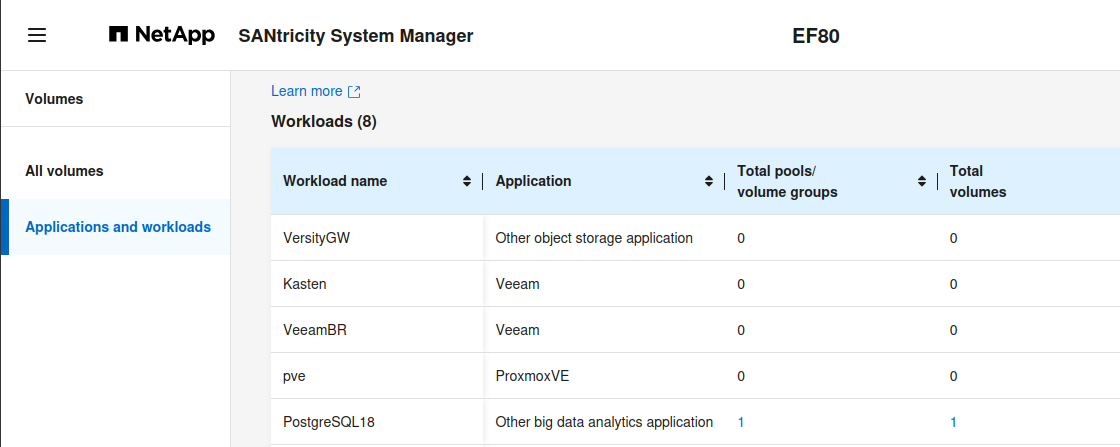Select the pve workload name
This screenshot has width=1120, height=447.
pyautogui.click(x=294, y=376)
